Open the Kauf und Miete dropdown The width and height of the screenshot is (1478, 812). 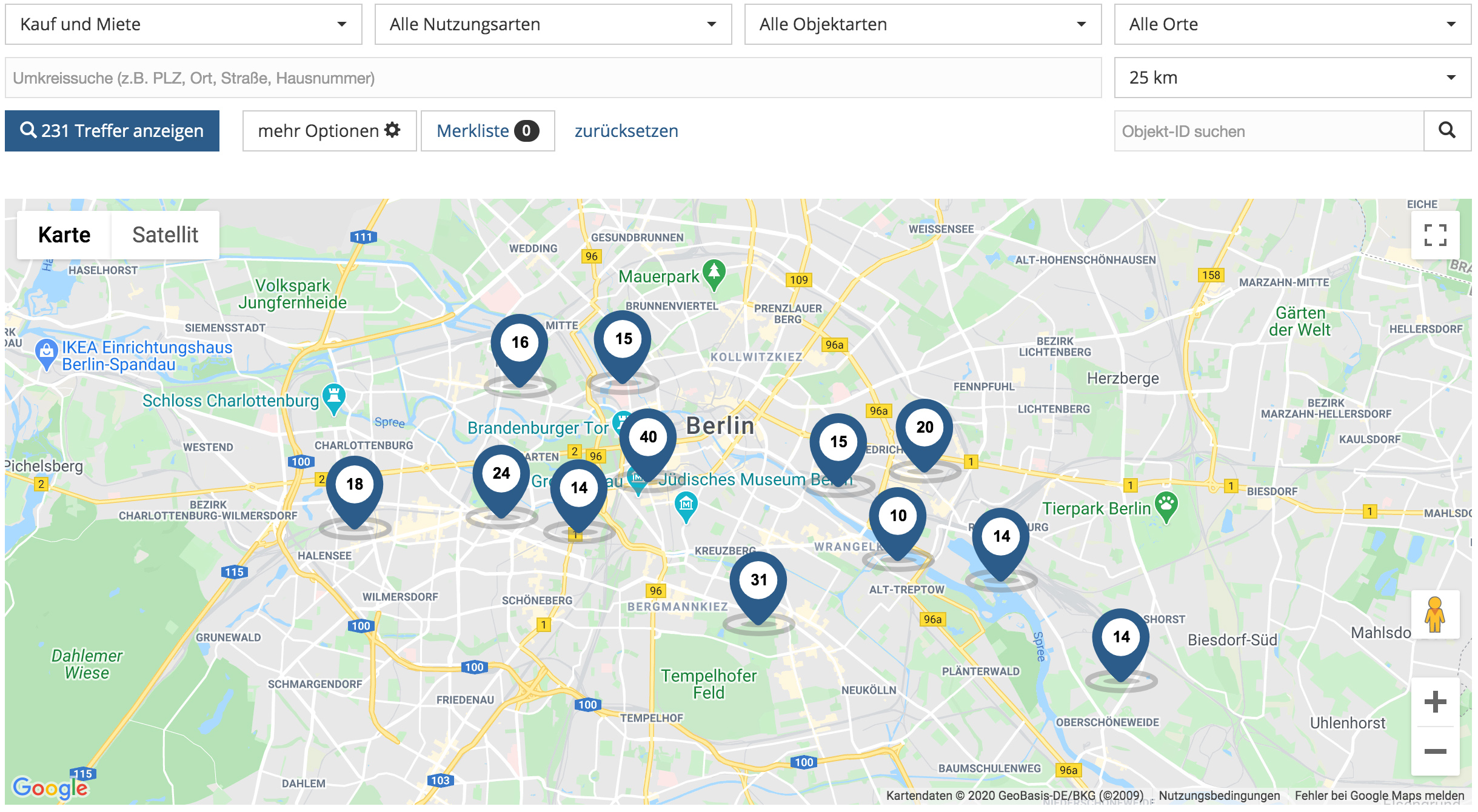tap(184, 24)
